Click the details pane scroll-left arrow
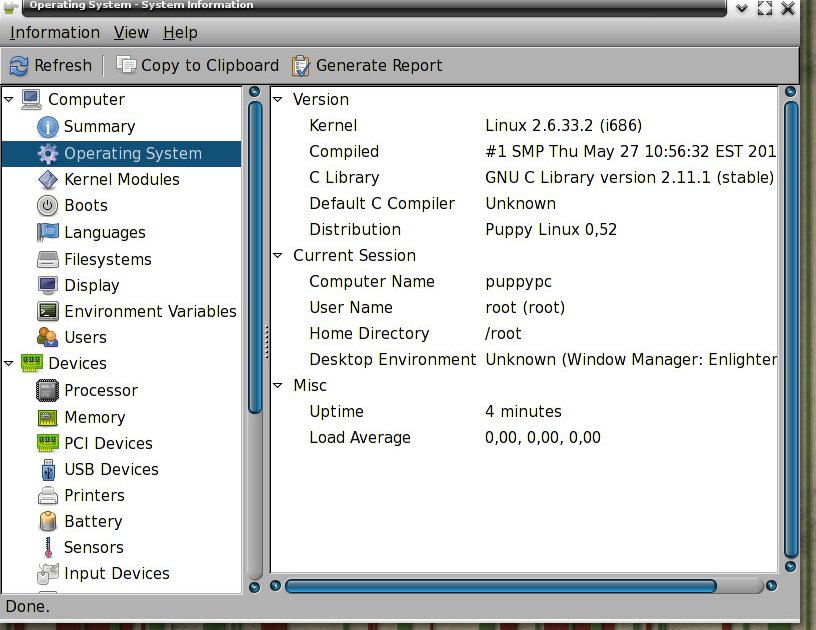The image size is (816, 630). coord(276,586)
